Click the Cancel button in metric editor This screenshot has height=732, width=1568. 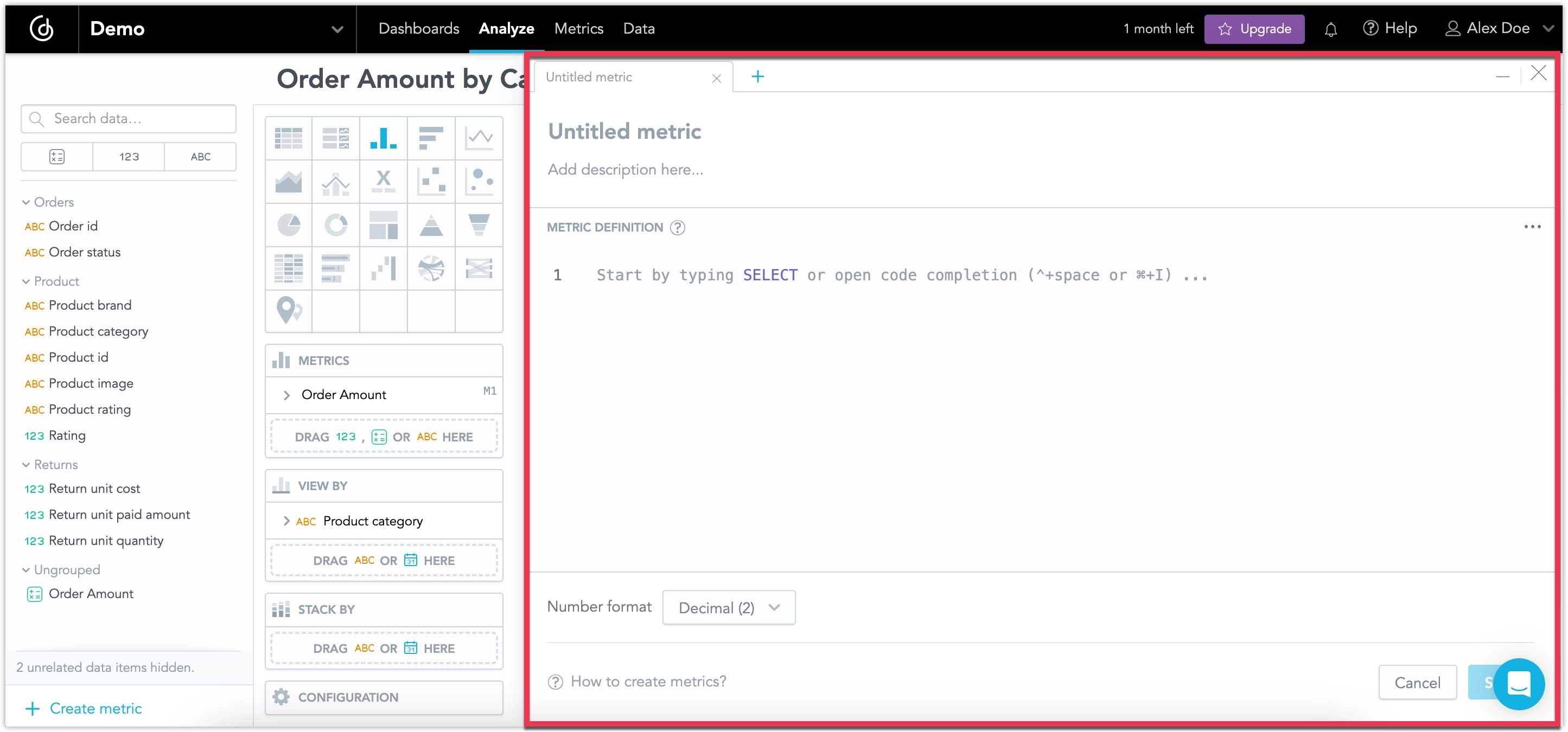tap(1418, 682)
